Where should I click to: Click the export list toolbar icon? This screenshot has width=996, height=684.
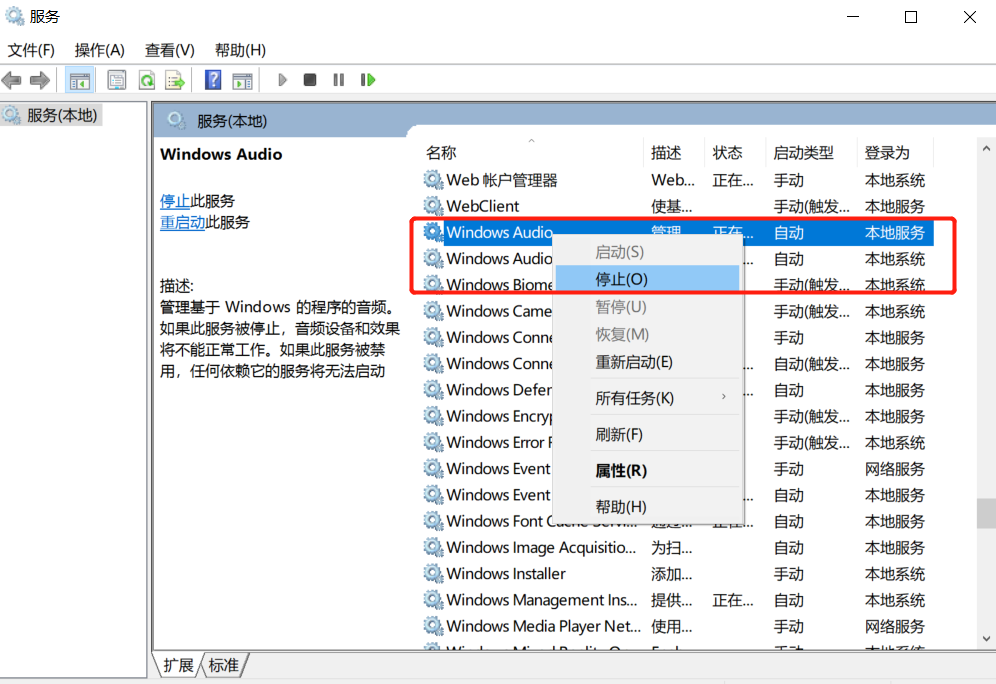175,80
